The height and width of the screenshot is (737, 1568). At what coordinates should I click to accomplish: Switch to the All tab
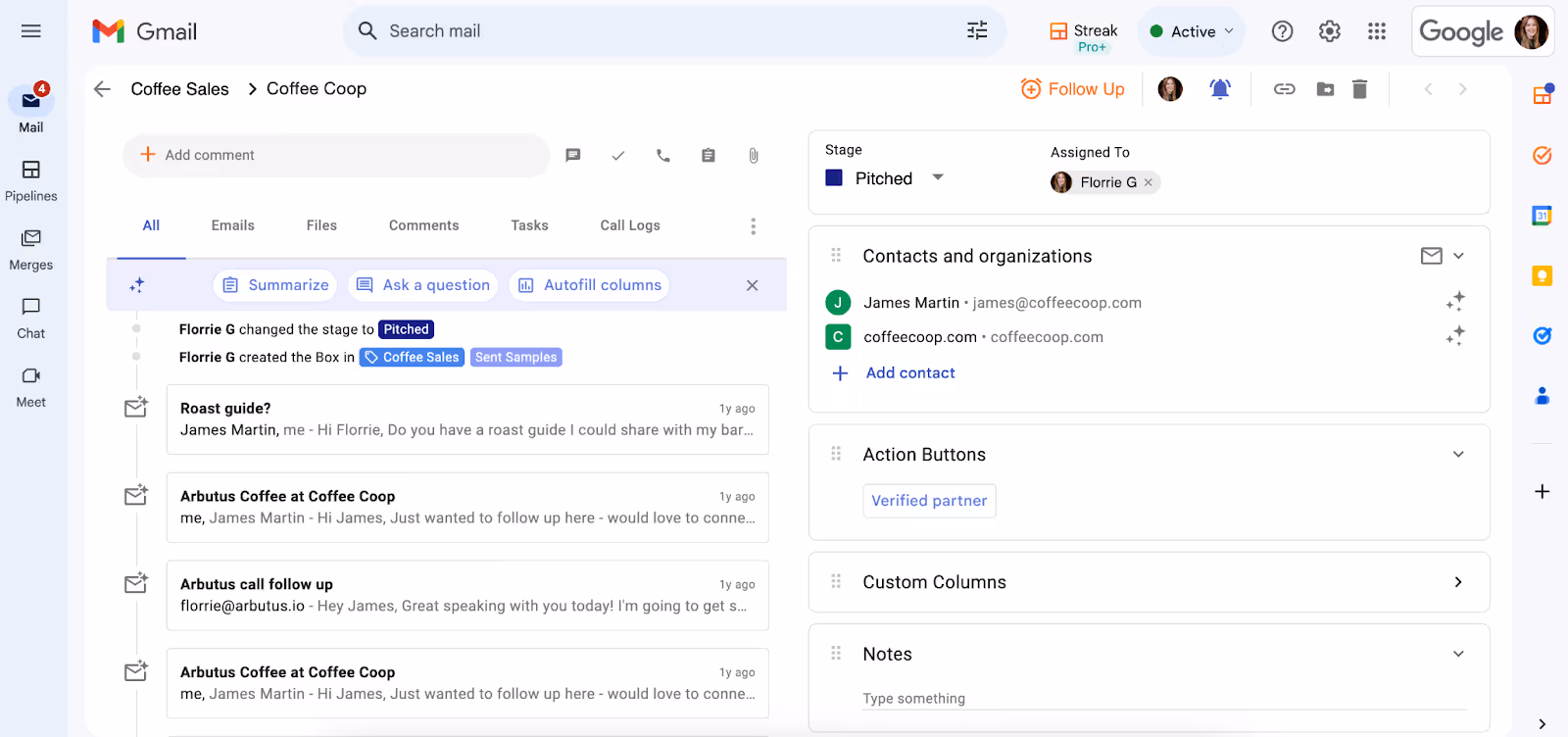(151, 225)
